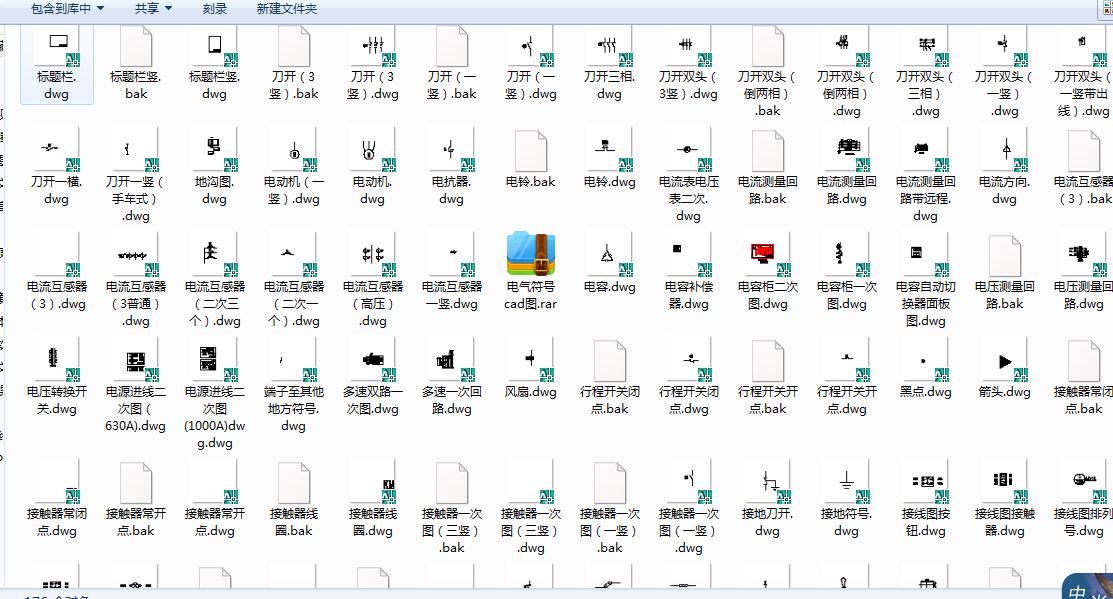The height and width of the screenshot is (599, 1113).
Task: Open the 黑点.dwg file
Action: pos(924,375)
